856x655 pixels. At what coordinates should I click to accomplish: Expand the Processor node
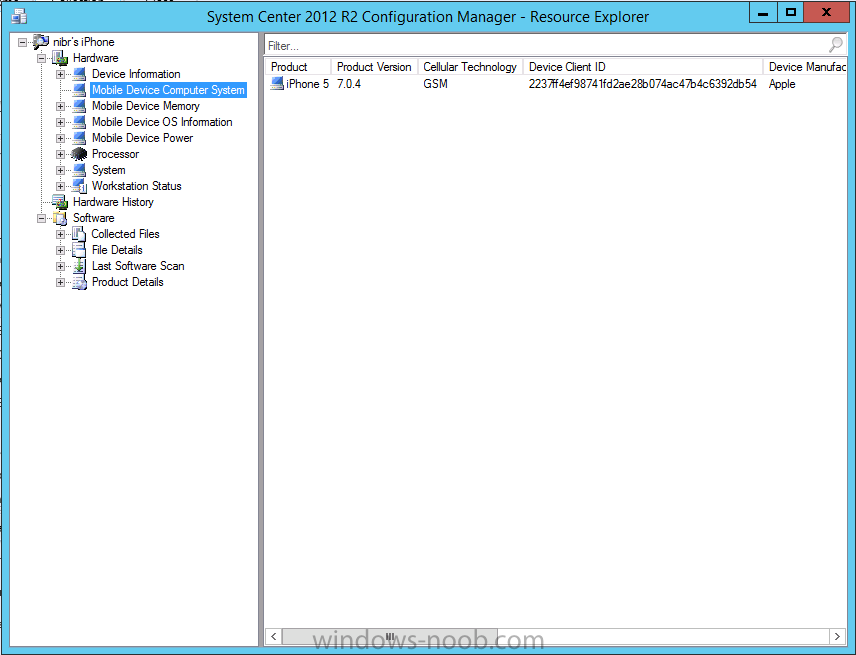[x=61, y=154]
